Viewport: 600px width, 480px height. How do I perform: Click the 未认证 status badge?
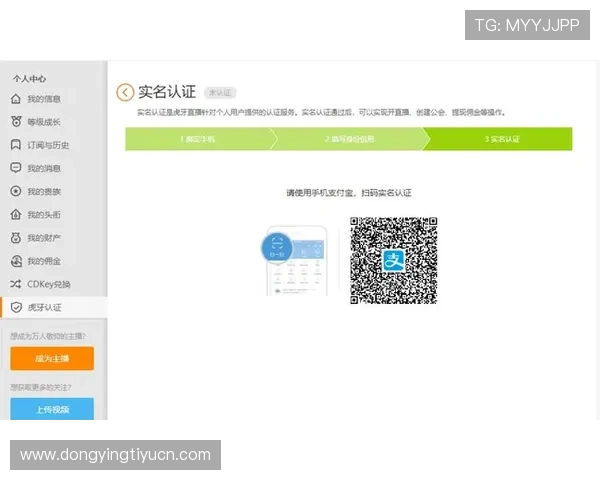(x=220, y=93)
